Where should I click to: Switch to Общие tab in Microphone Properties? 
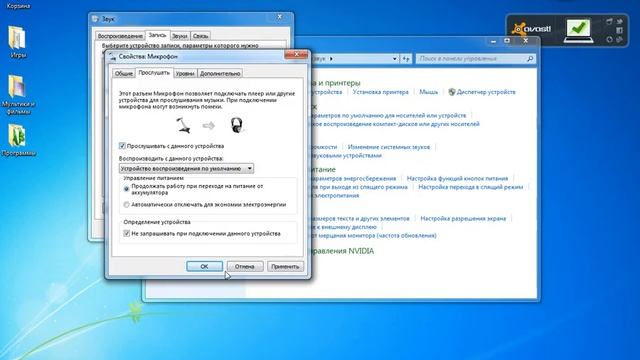coord(123,73)
